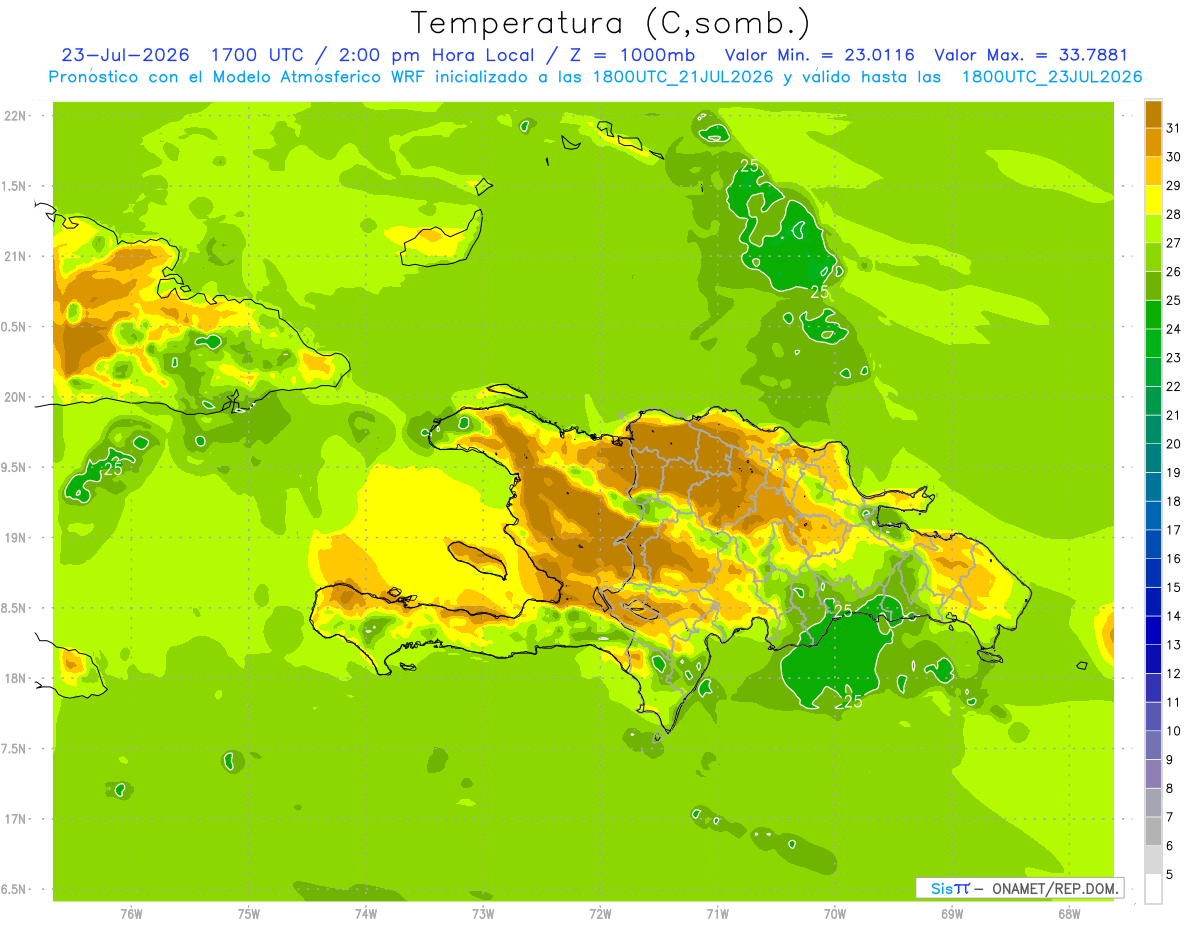Click legend value '13'
The image size is (1200, 927).
pyautogui.click(x=1173, y=645)
